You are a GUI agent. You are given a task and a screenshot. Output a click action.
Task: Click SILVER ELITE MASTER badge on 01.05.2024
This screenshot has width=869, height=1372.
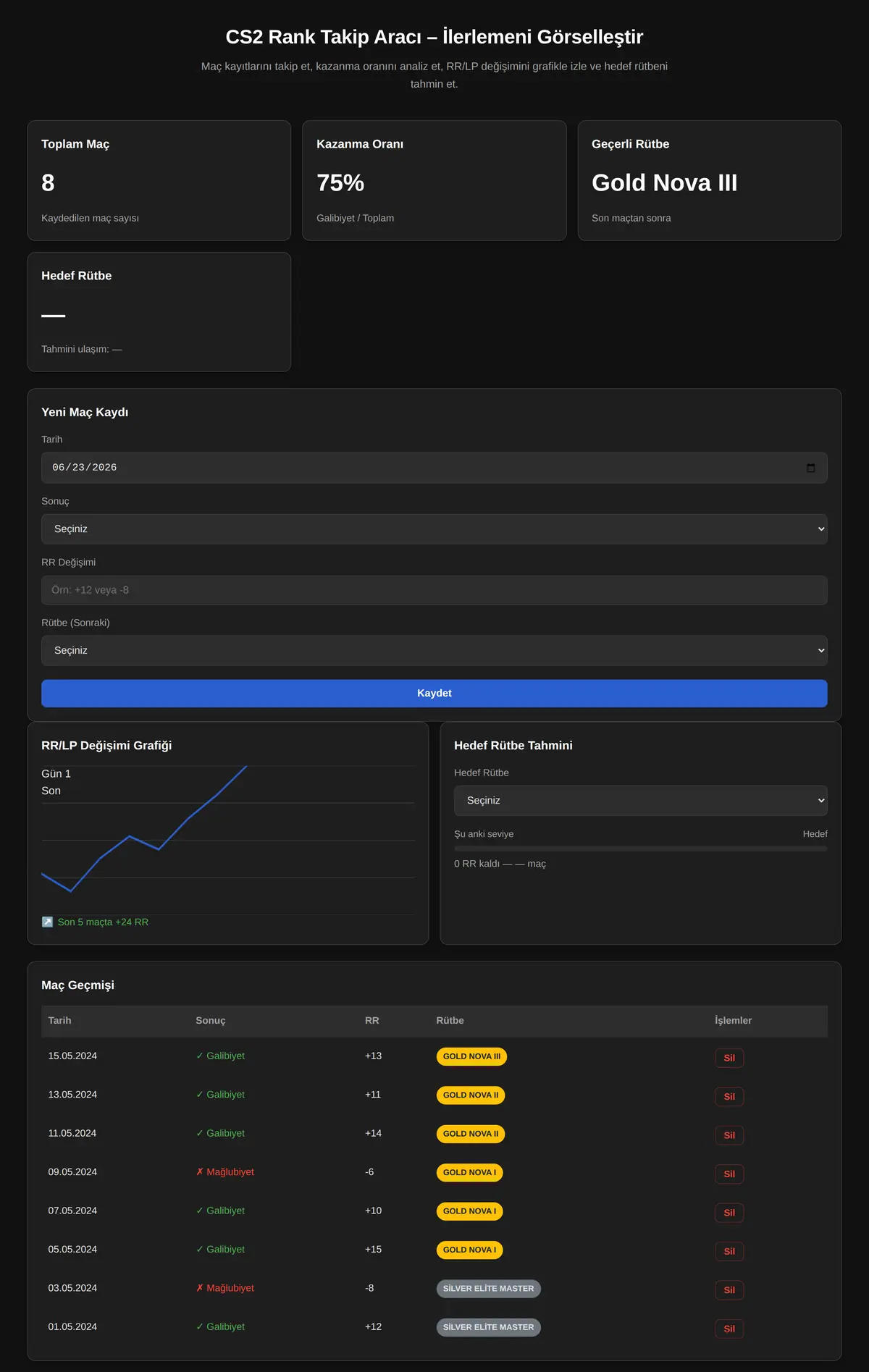click(488, 1327)
